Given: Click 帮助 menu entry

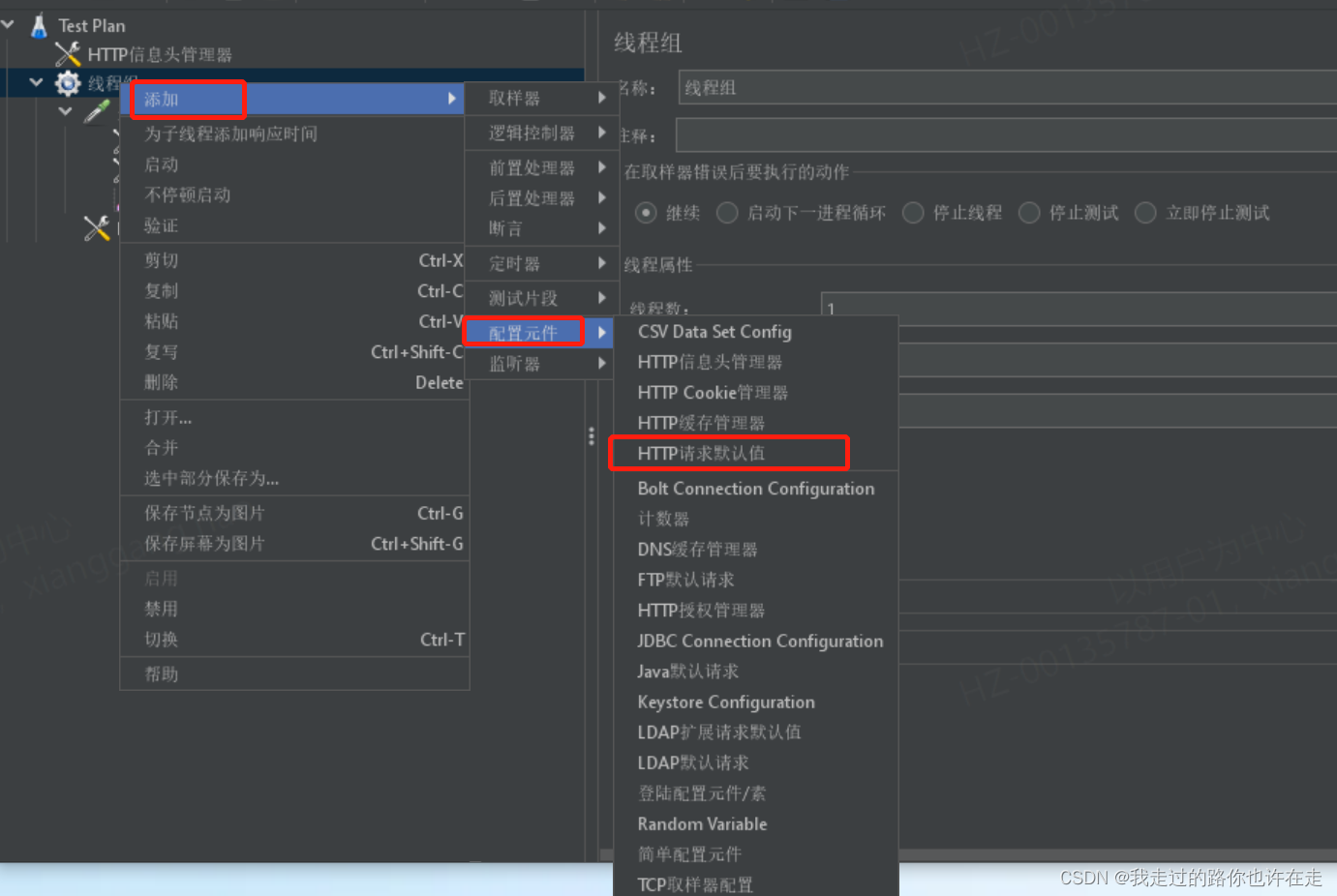Looking at the screenshot, I should (x=294, y=674).
